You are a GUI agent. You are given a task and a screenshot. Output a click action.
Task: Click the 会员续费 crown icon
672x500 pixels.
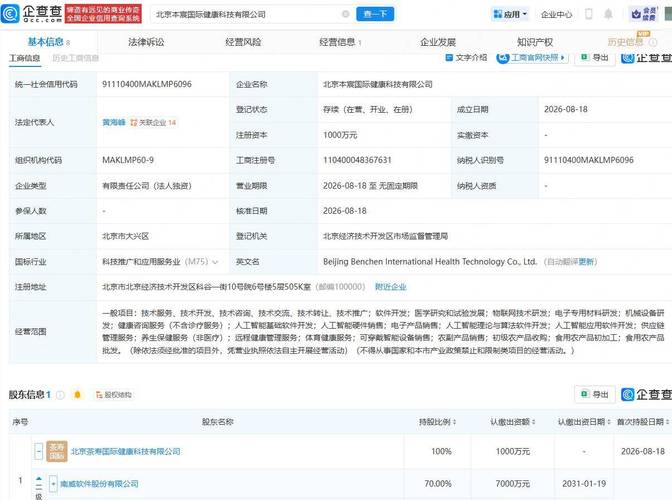(x=643, y=14)
